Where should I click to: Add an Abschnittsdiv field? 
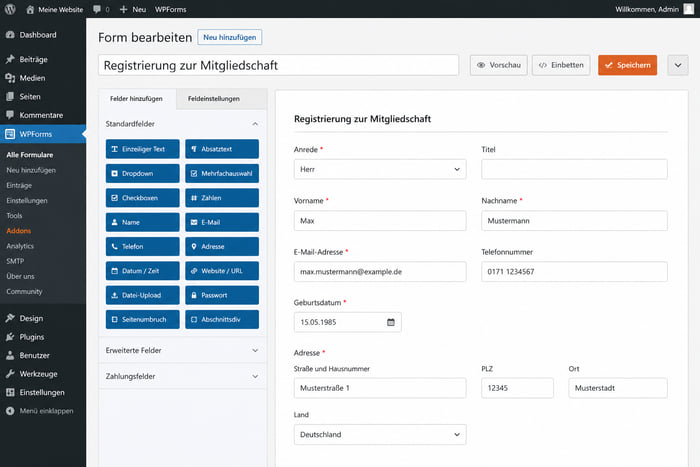[222, 320]
